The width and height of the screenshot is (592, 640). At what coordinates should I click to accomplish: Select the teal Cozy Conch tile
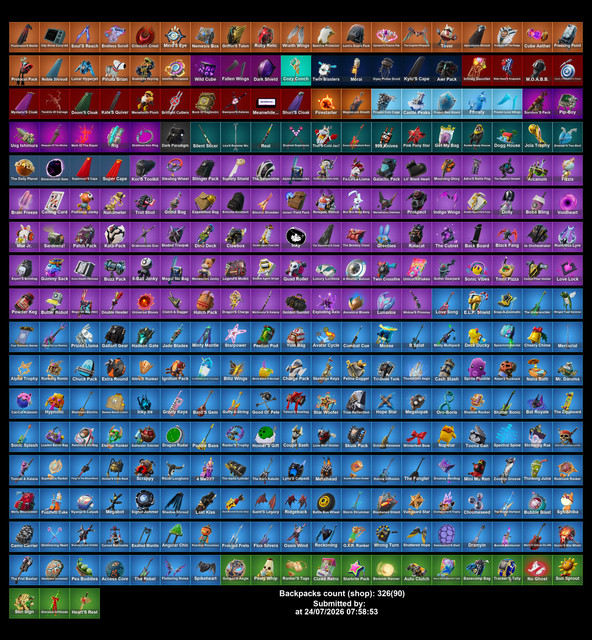pos(296,71)
